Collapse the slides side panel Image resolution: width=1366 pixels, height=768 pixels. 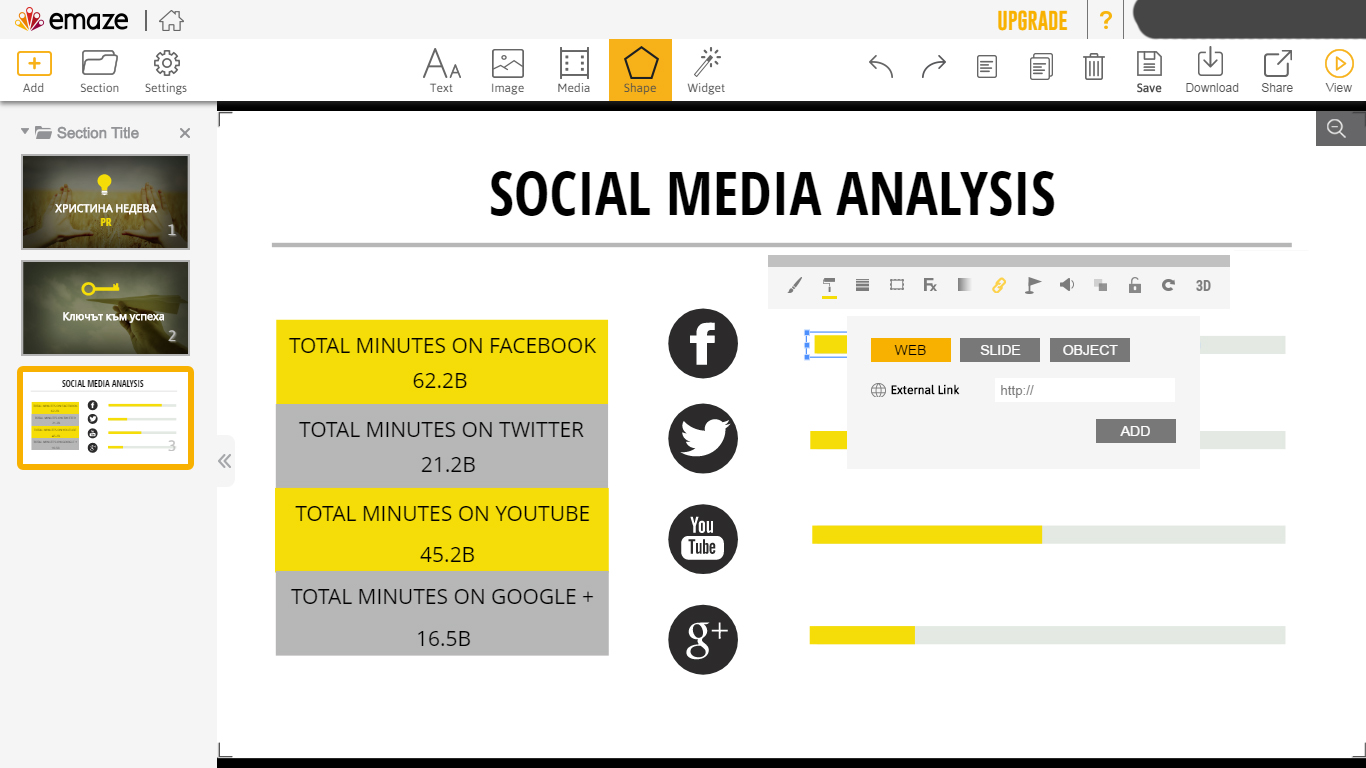click(x=225, y=461)
